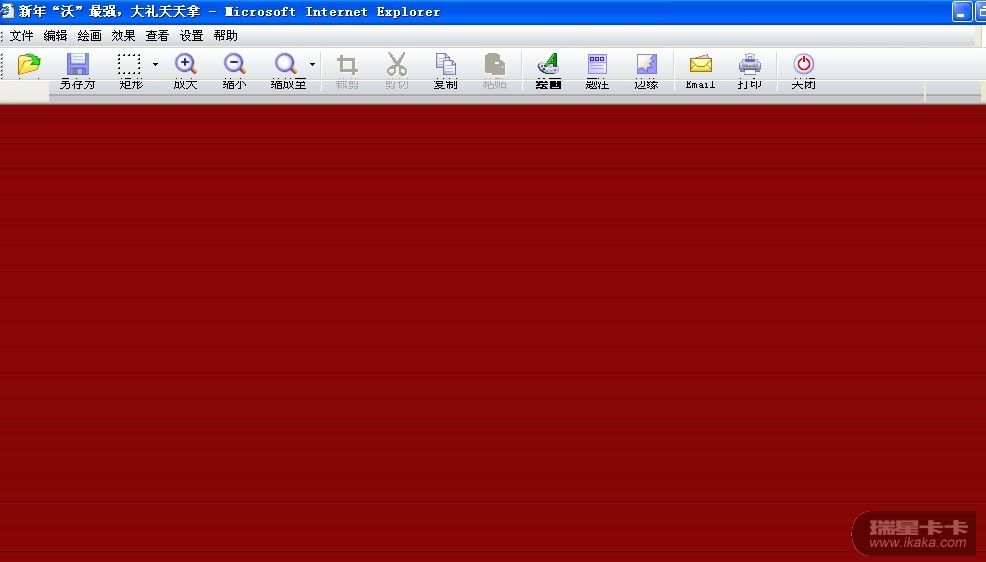The image size is (986, 562).
Task: Click the 缩放至 zoom-to magnifier icon
Action: 285,64
